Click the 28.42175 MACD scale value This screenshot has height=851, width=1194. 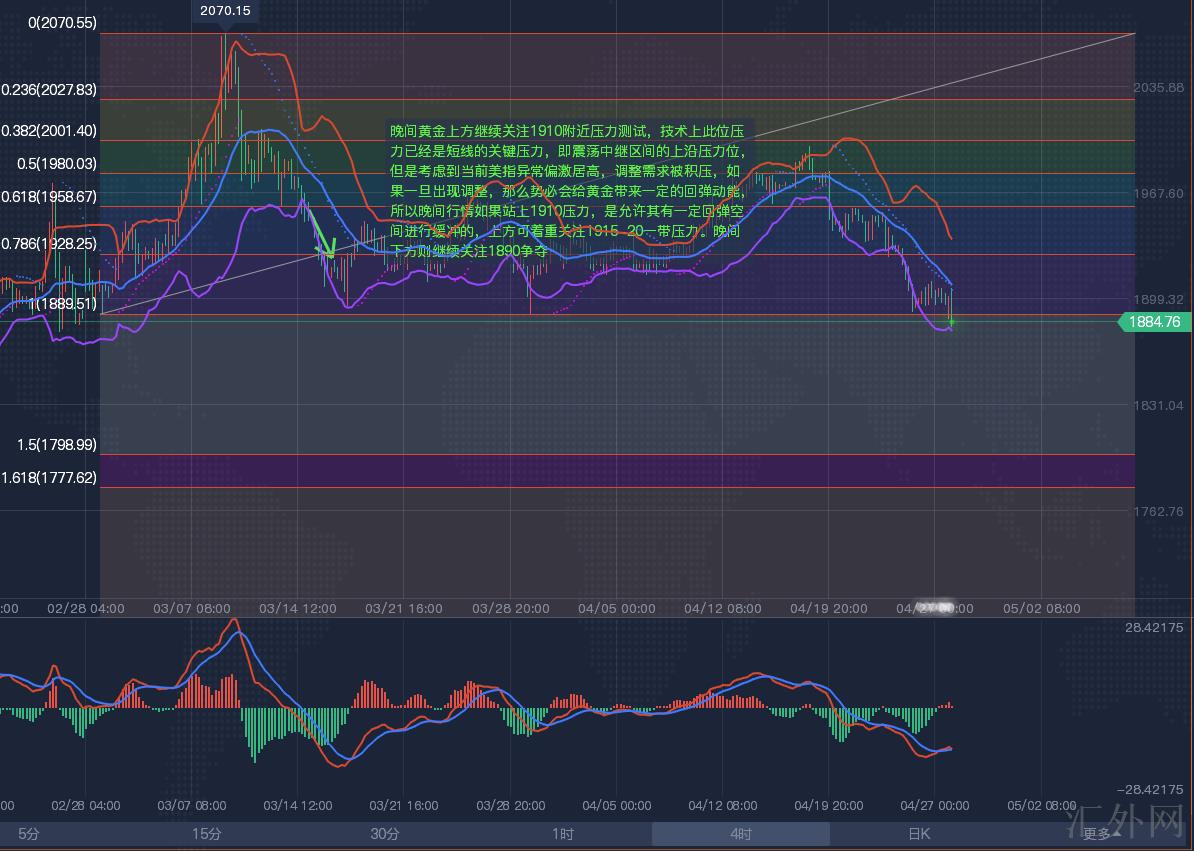tap(1153, 627)
